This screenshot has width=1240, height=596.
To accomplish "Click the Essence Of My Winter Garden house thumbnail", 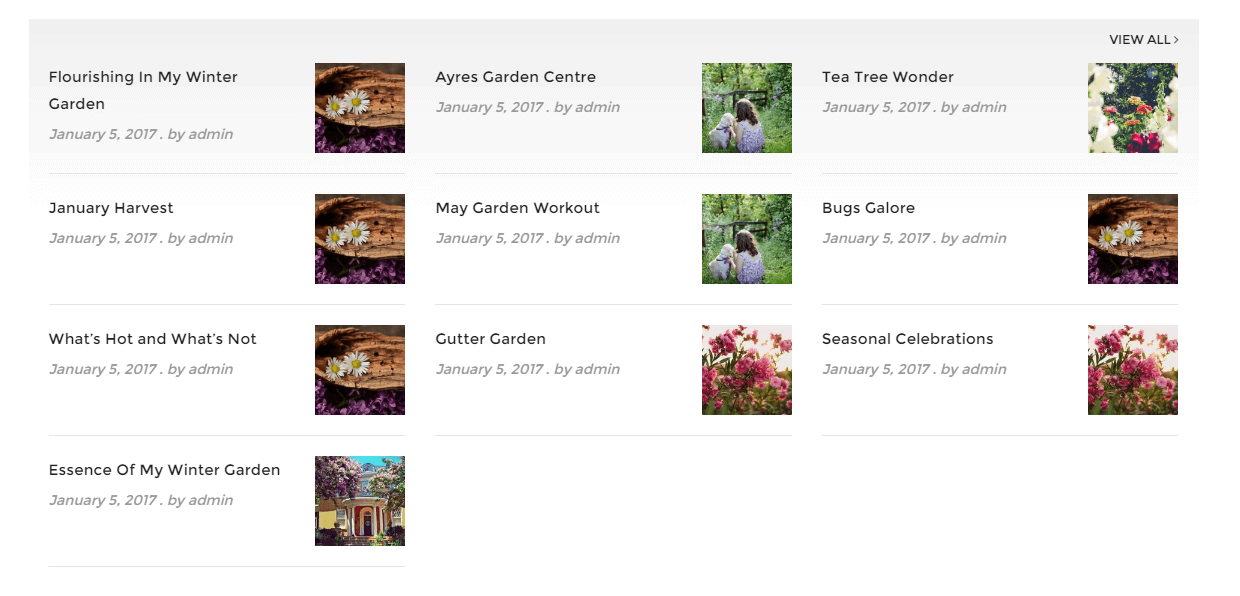I will pos(360,501).
